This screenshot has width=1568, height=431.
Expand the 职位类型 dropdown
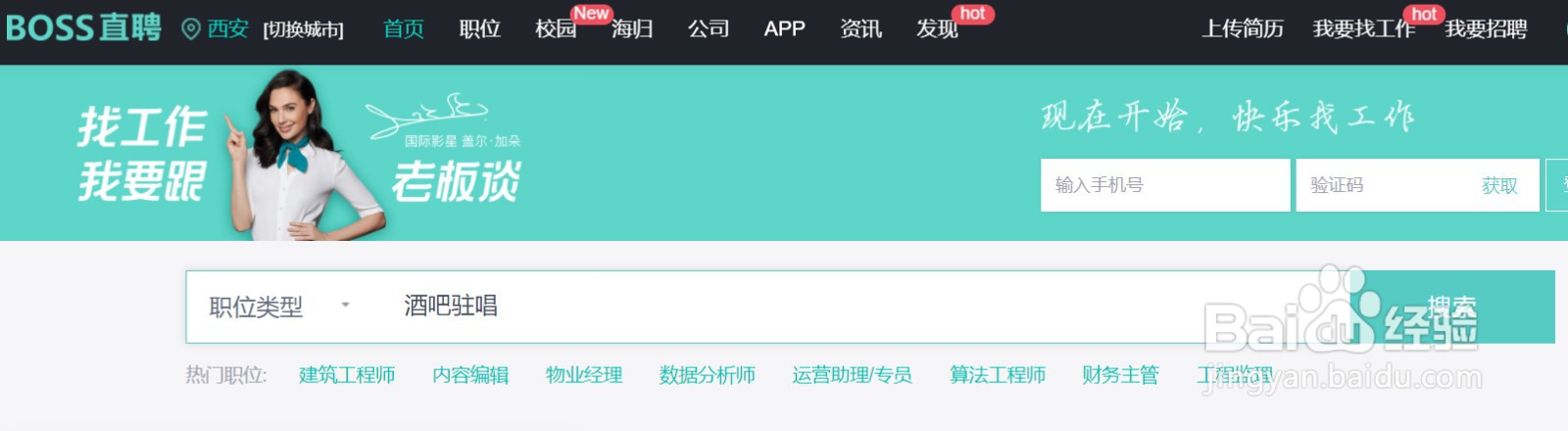[x=279, y=307]
